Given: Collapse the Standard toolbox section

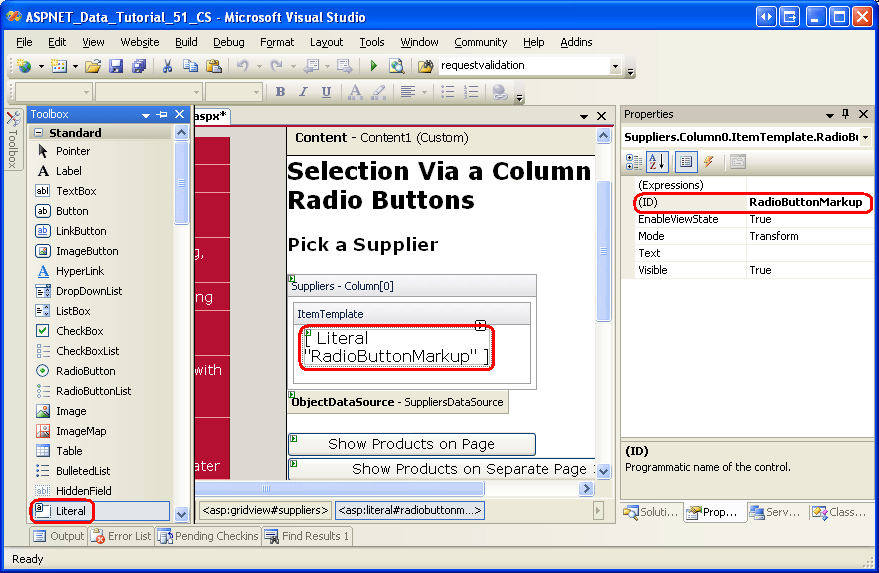Looking at the screenshot, I should point(38,132).
